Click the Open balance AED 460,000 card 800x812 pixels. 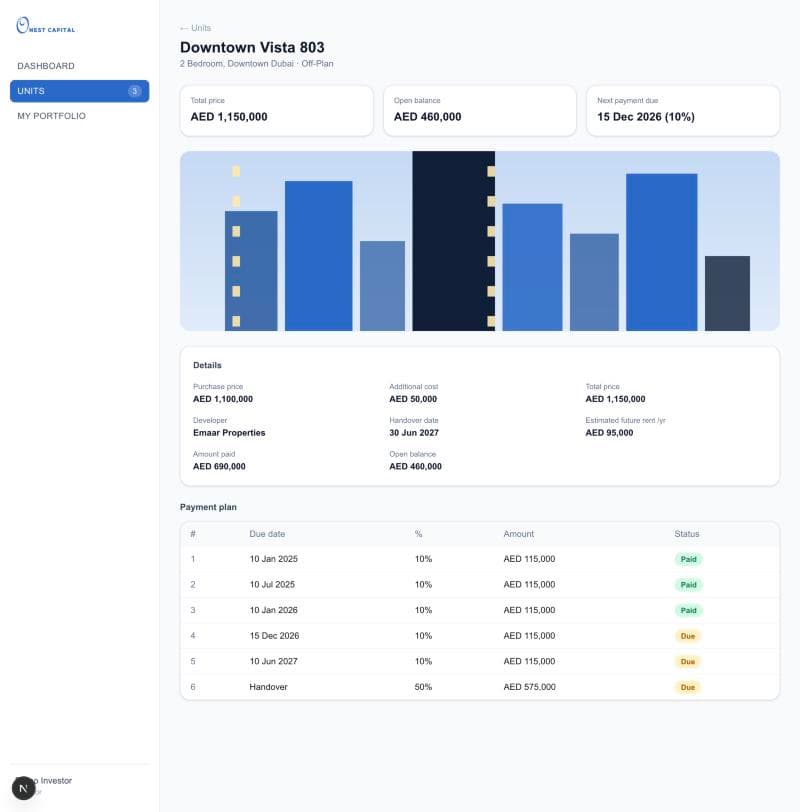479,111
